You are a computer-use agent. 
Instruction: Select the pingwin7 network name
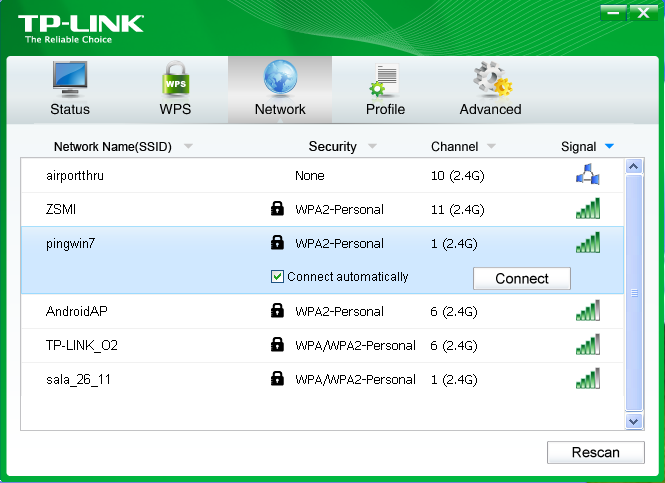click(x=70, y=244)
